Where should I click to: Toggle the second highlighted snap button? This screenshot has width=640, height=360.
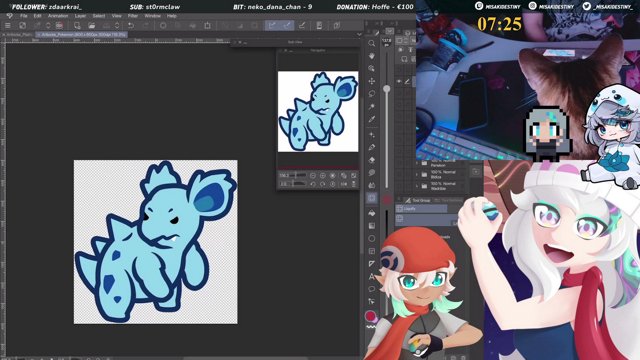pos(287,25)
